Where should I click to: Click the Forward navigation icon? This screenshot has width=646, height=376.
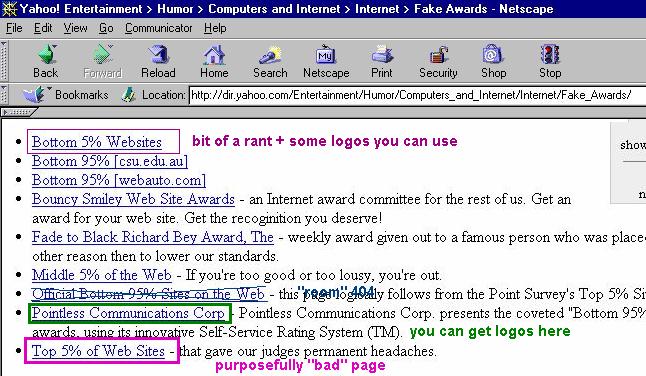point(102,62)
